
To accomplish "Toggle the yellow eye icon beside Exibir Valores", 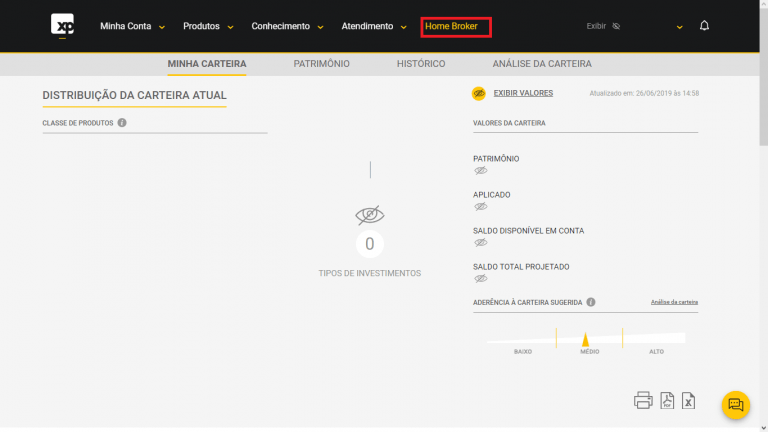I will 479,93.
